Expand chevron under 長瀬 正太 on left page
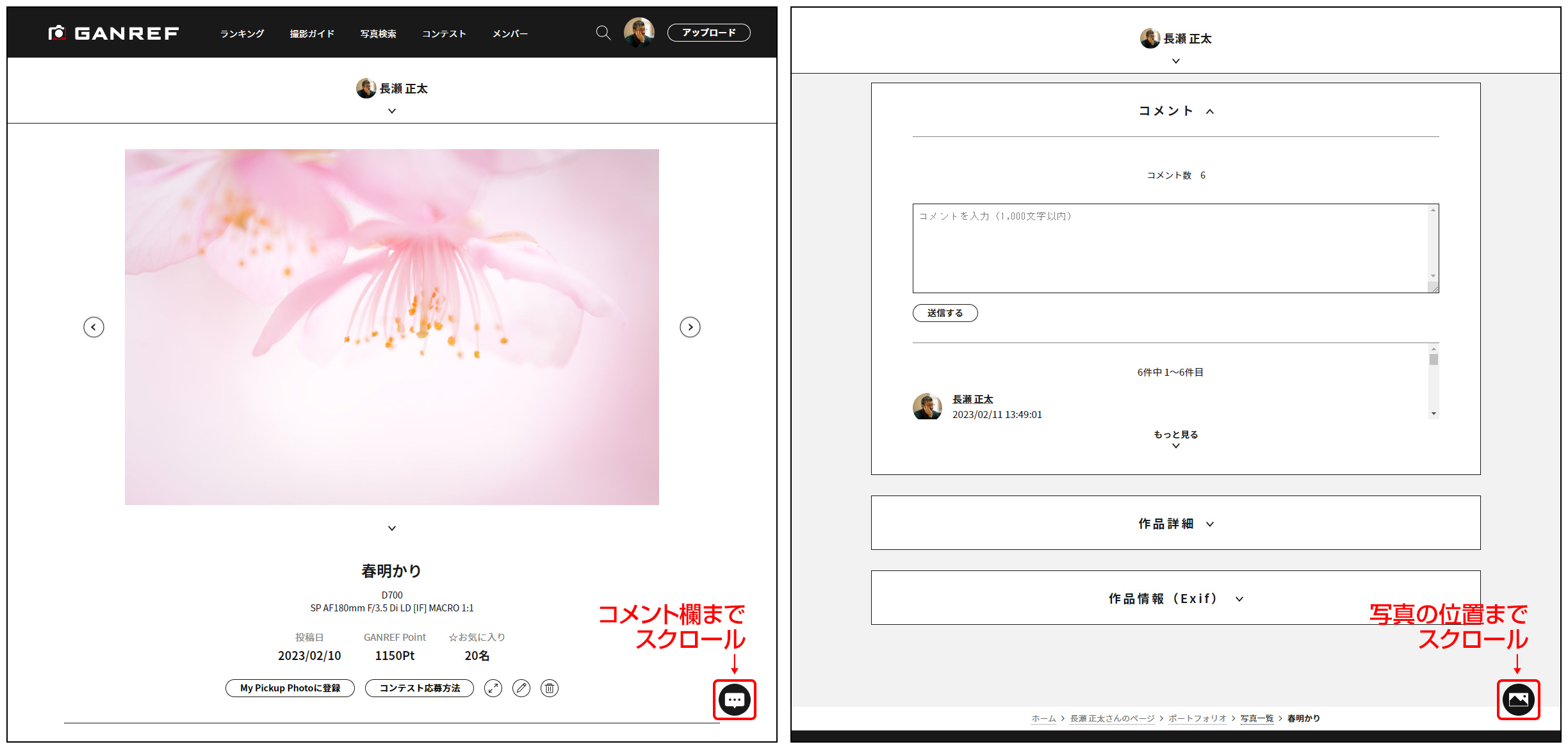1568x749 pixels. [x=392, y=111]
